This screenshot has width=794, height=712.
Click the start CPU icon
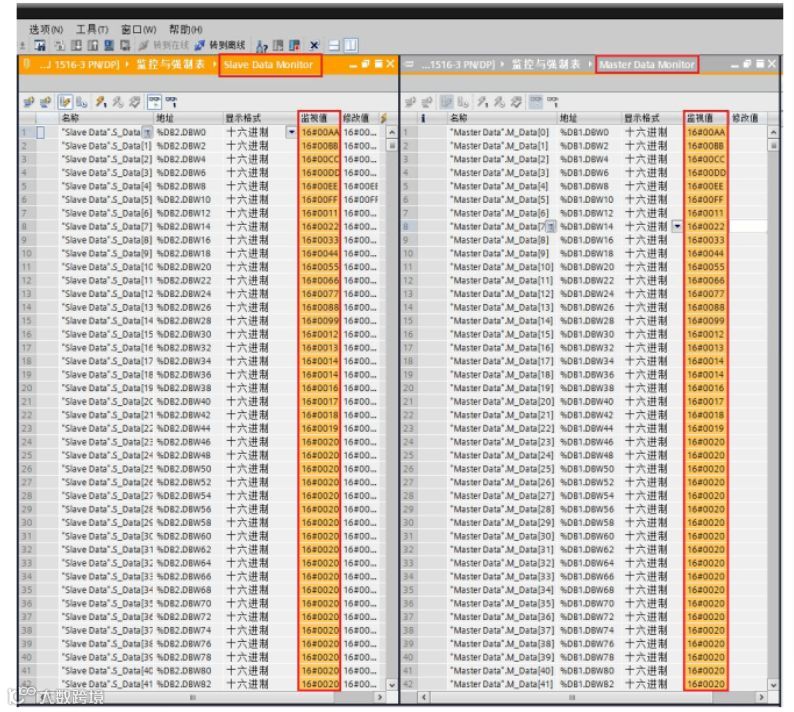pos(277,46)
